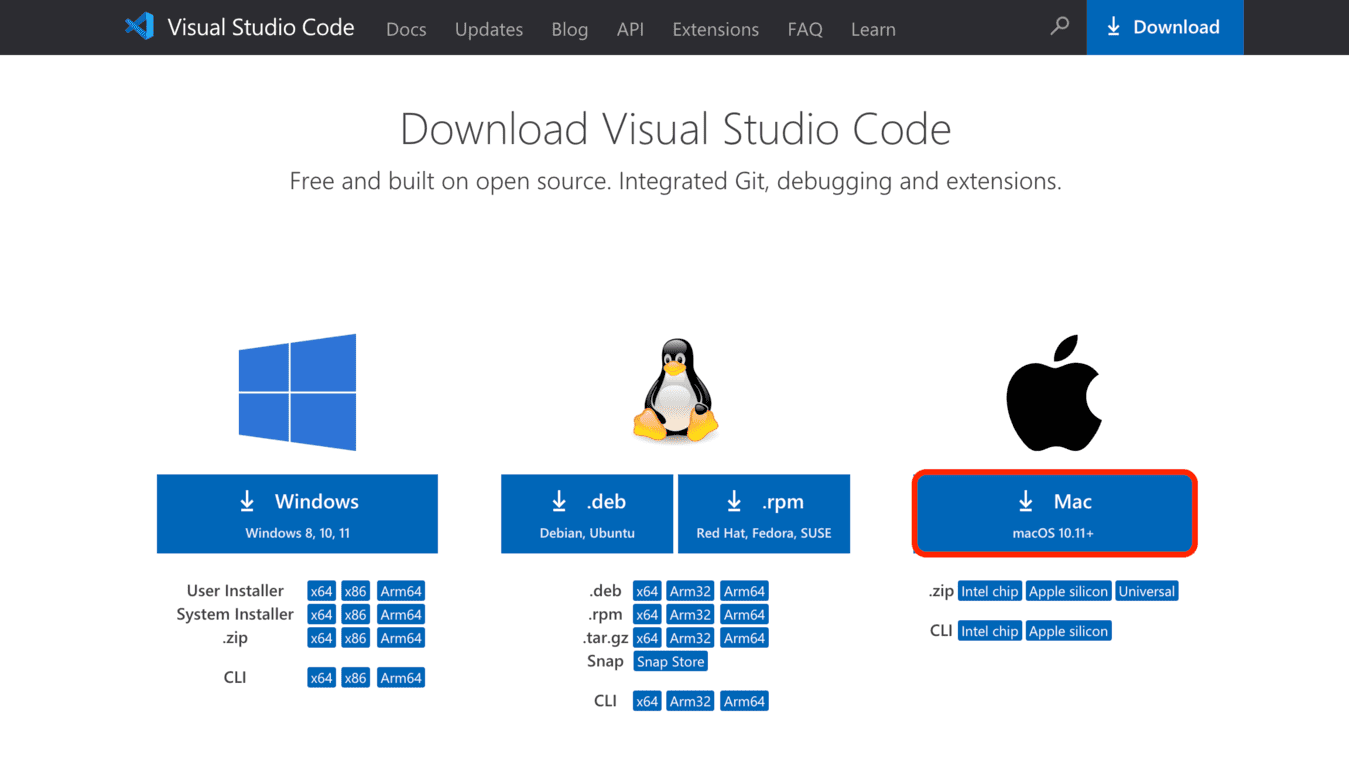The width and height of the screenshot is (1349, 759).
Task: Click the Linux Tux penguin image
Action: (676, 390)
